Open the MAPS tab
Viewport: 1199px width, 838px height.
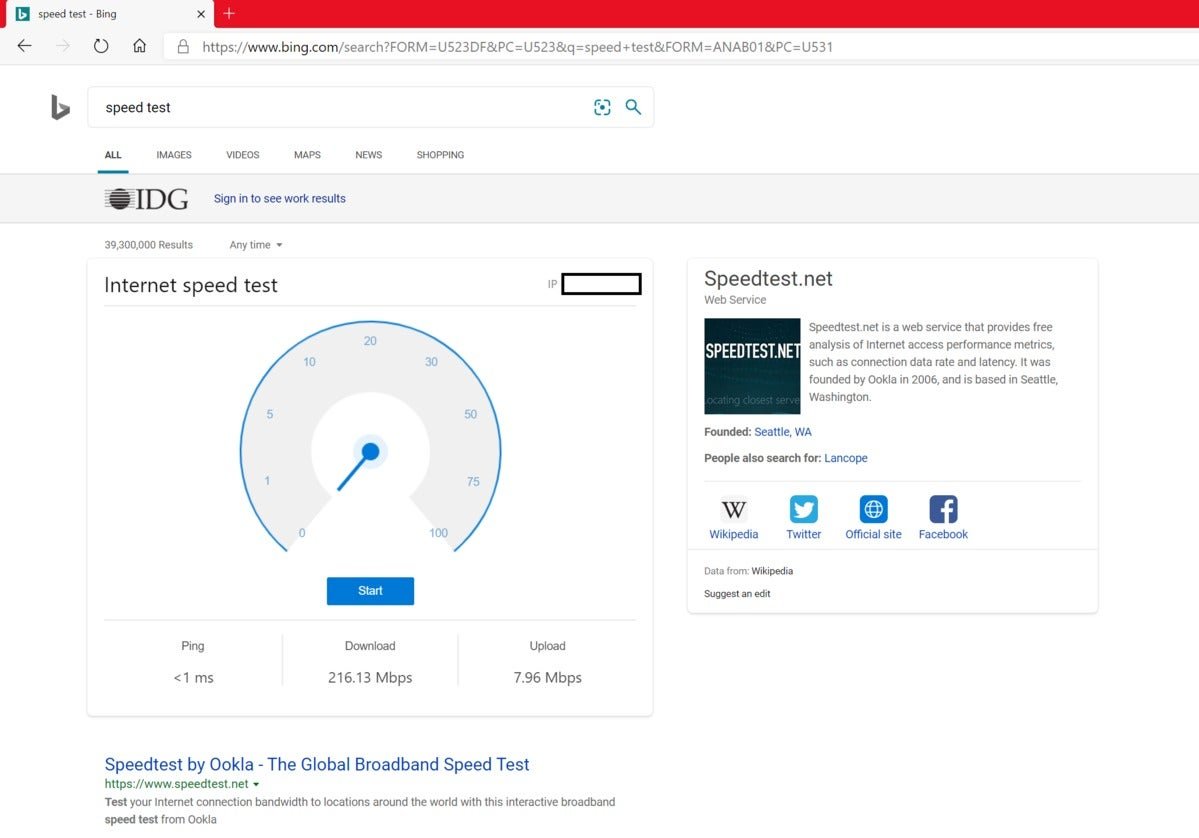pyautogui.click(x=307, y=154)
